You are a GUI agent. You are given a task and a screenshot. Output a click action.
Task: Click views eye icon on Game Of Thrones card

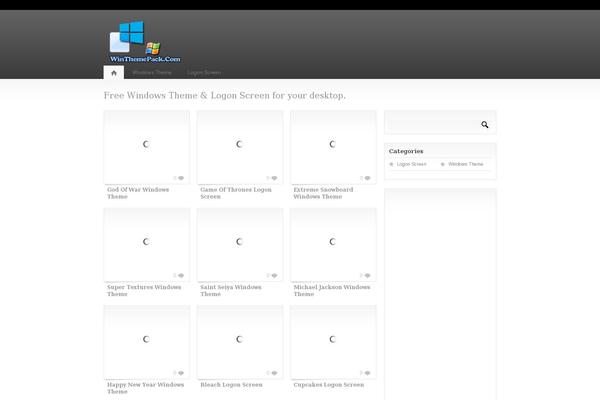pos(274,178)
